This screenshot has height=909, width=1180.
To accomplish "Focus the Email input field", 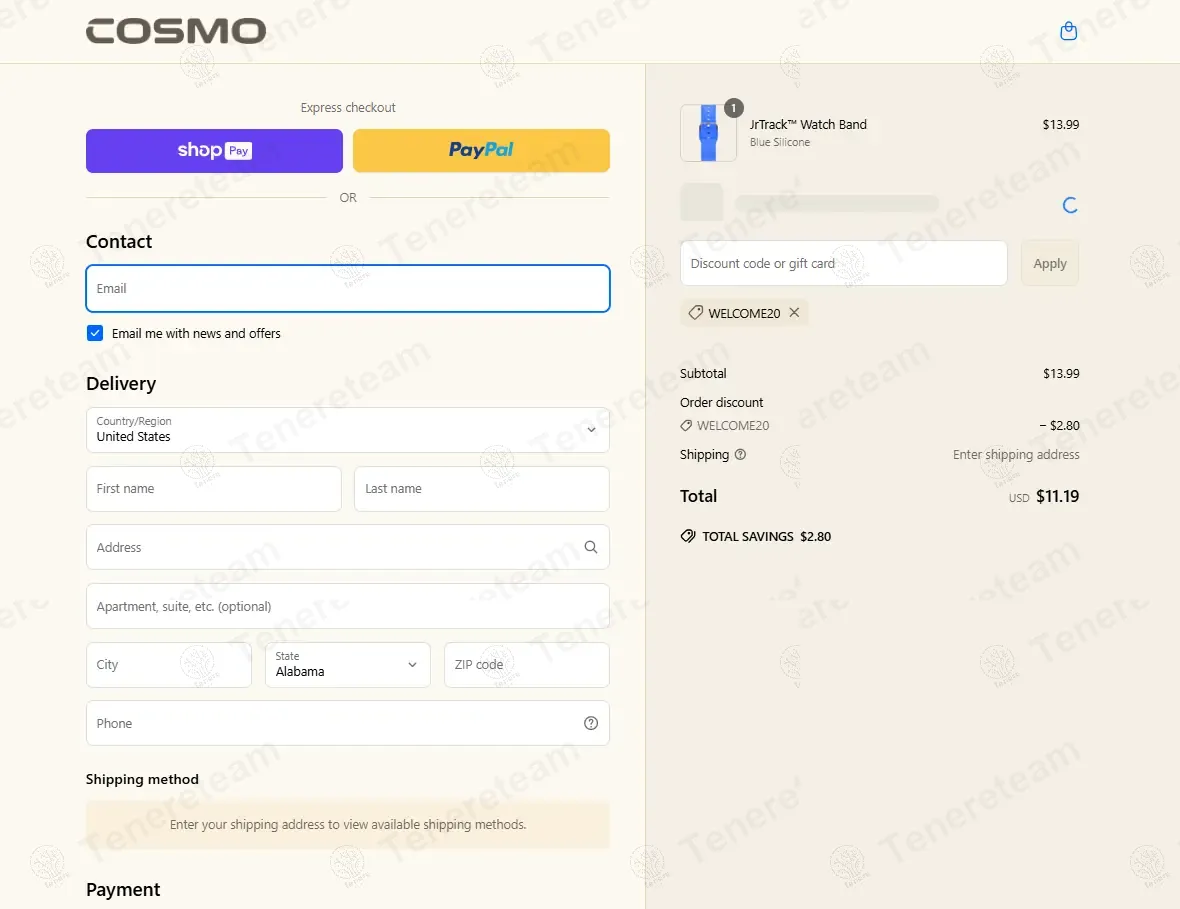I will click(347, 288).
